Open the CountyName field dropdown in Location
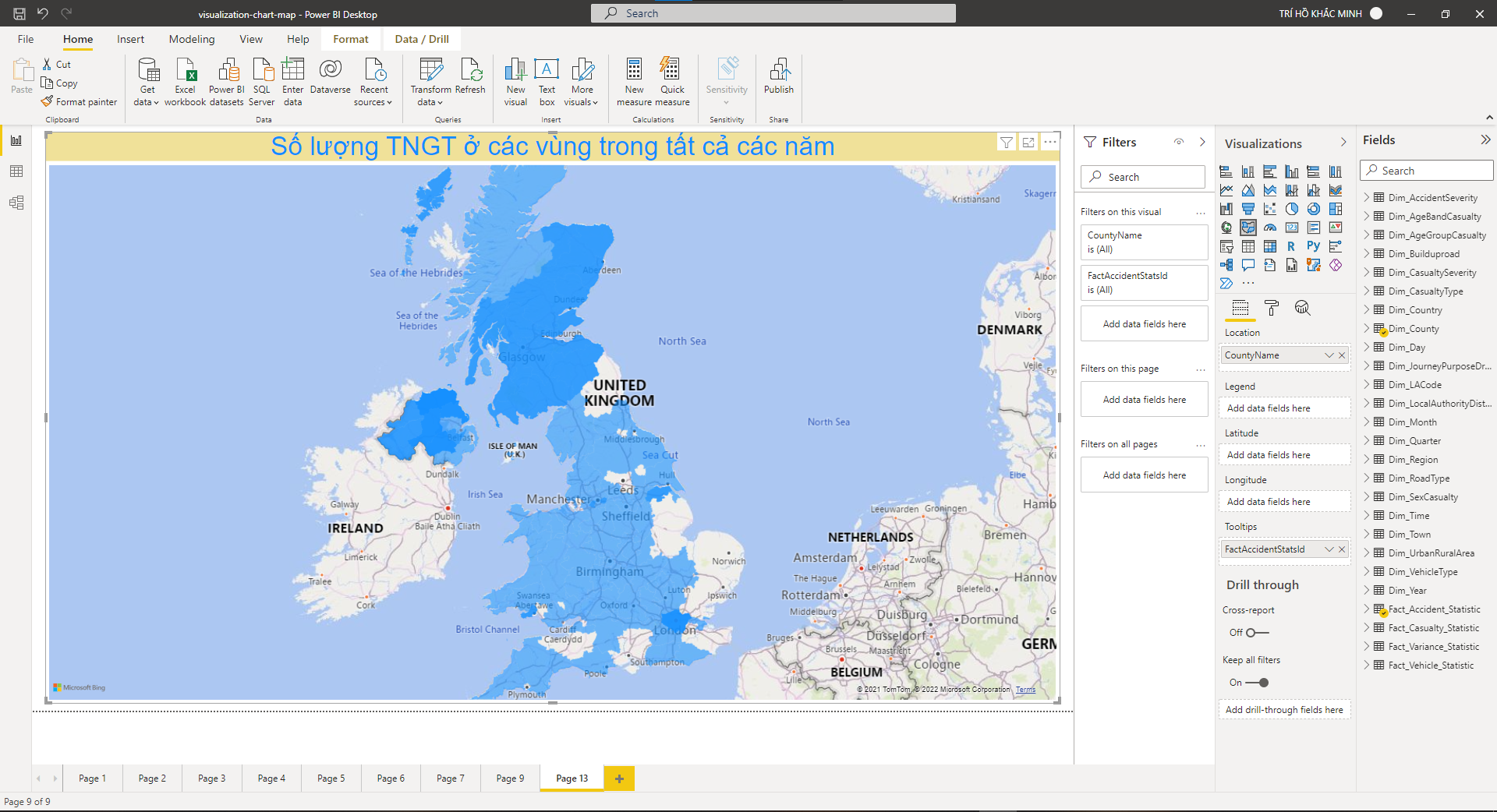 coord(1329,355)
